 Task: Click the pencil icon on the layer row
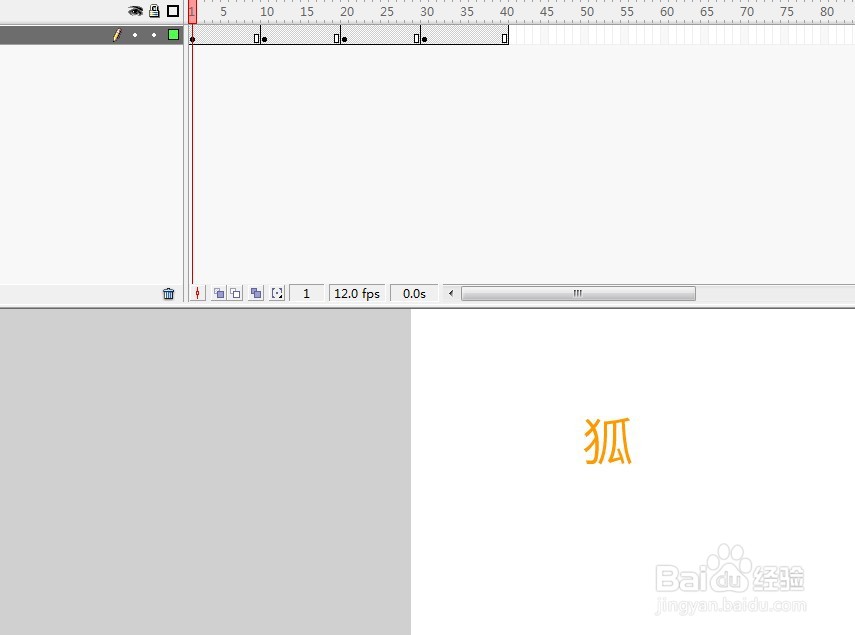pos(117,35)
